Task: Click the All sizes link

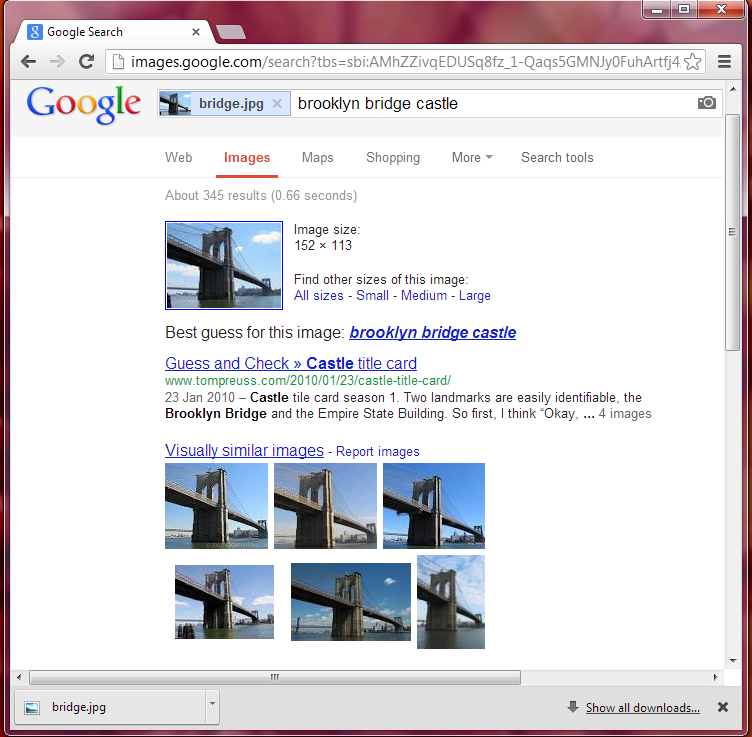Action: 319,295
